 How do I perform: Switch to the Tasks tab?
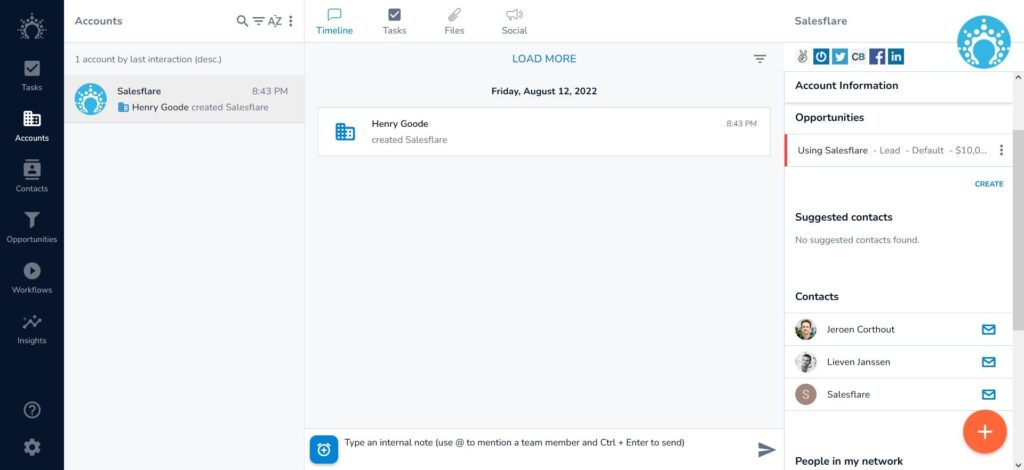394,22
